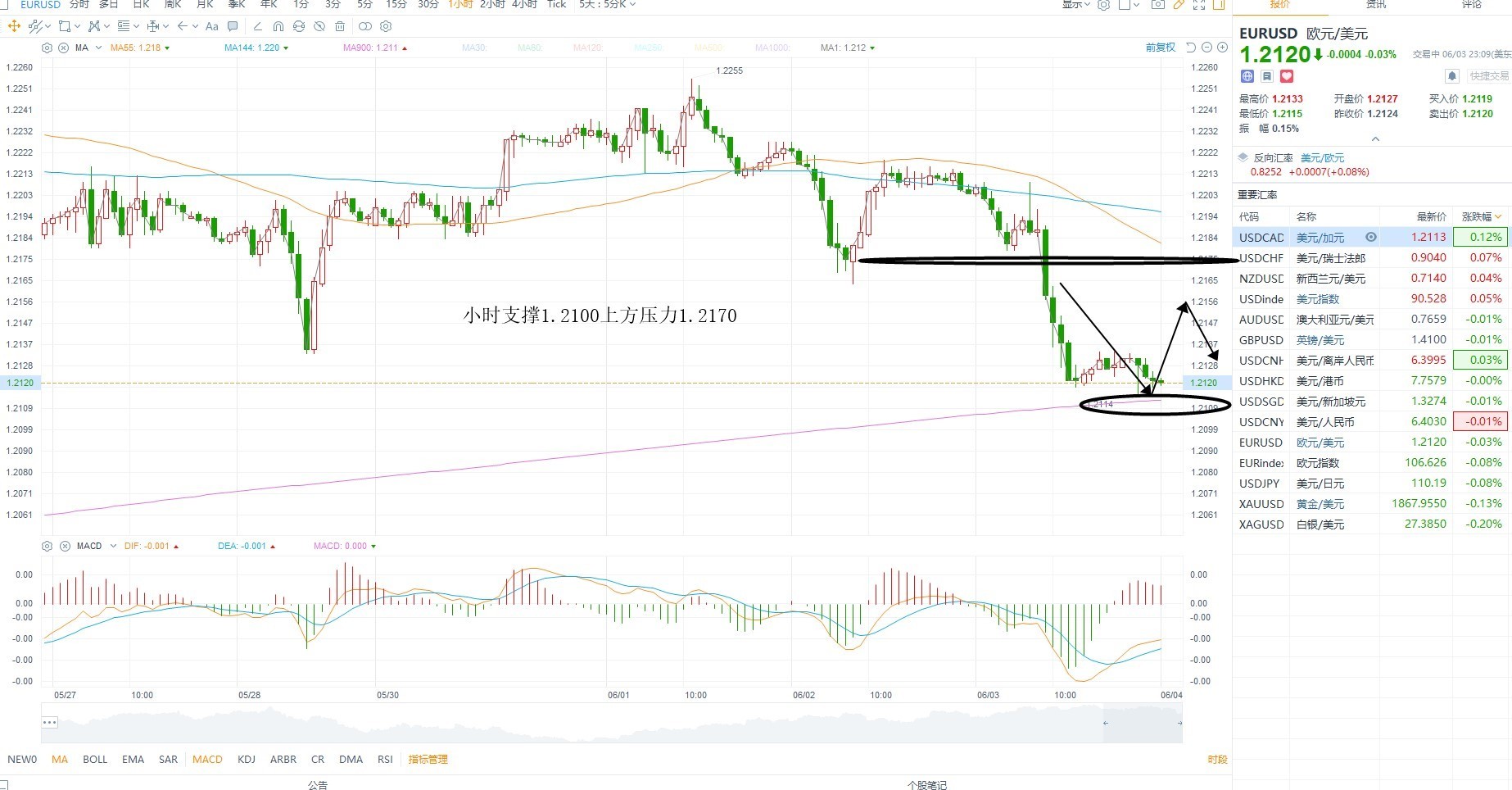Viewport: 1512px width, 790px height.
Task: Open the 黄金/美元 XAUUSD link
Action: pos(1320,503)
